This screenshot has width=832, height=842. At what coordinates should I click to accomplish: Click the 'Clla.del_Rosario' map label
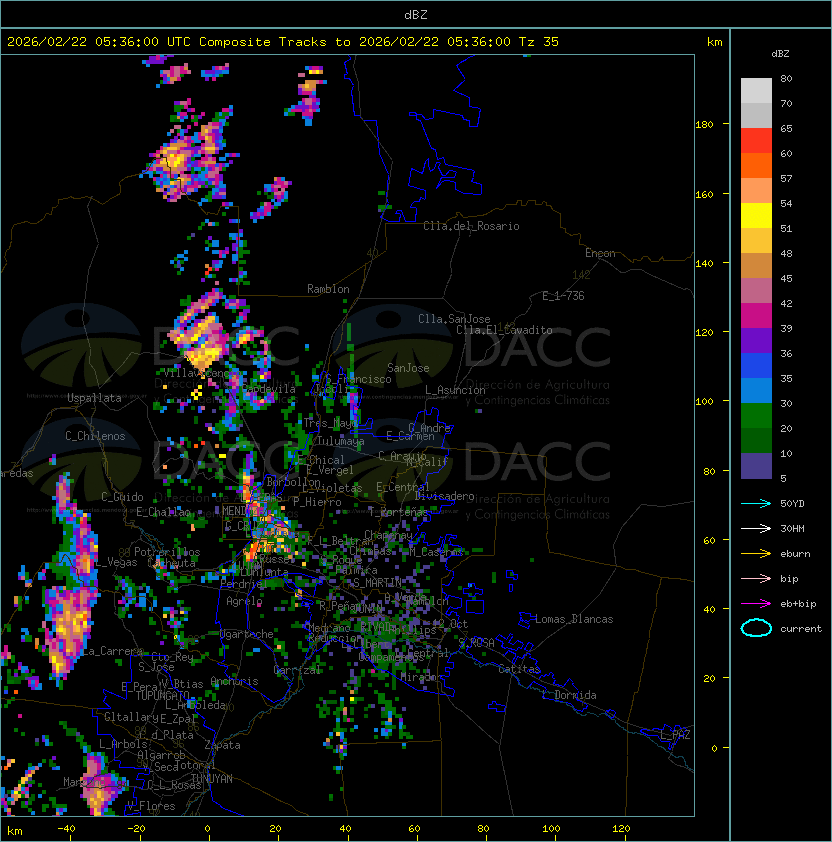pyautogui.click(x=471, y=226)
